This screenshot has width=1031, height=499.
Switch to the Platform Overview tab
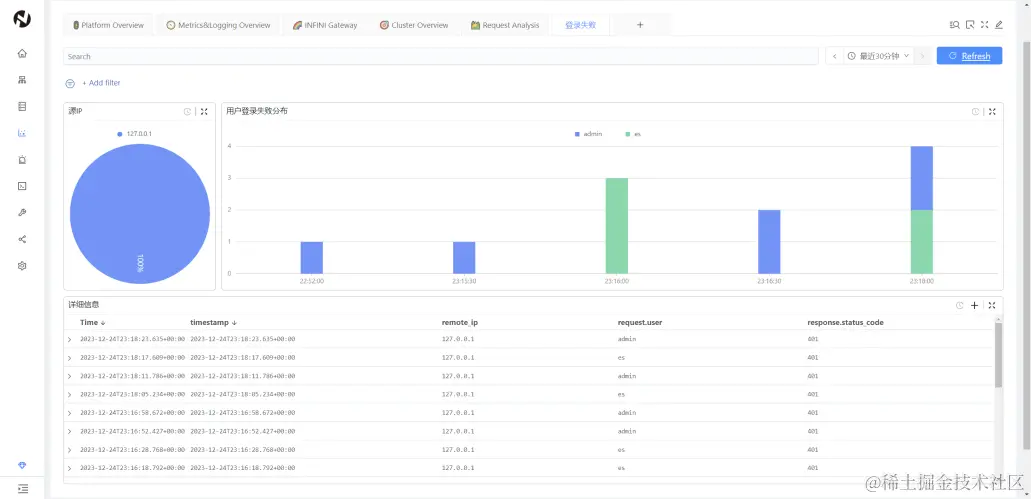coord(108,25)
